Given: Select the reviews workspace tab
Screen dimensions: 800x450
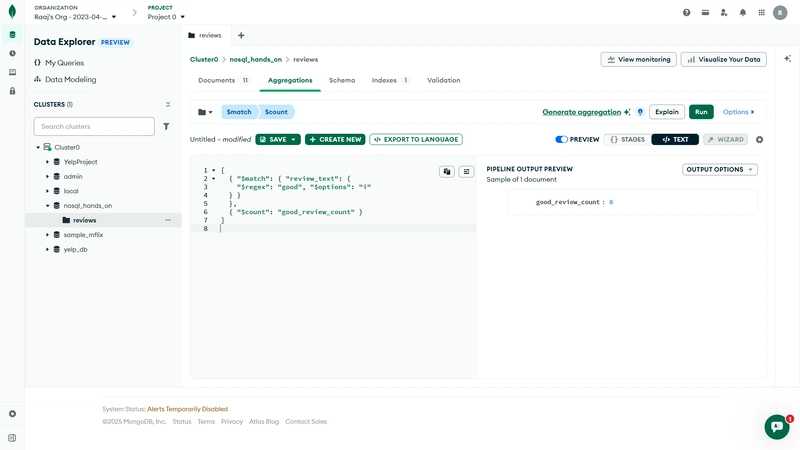Looking at the screenshot, I should click(x=206, y=35).
